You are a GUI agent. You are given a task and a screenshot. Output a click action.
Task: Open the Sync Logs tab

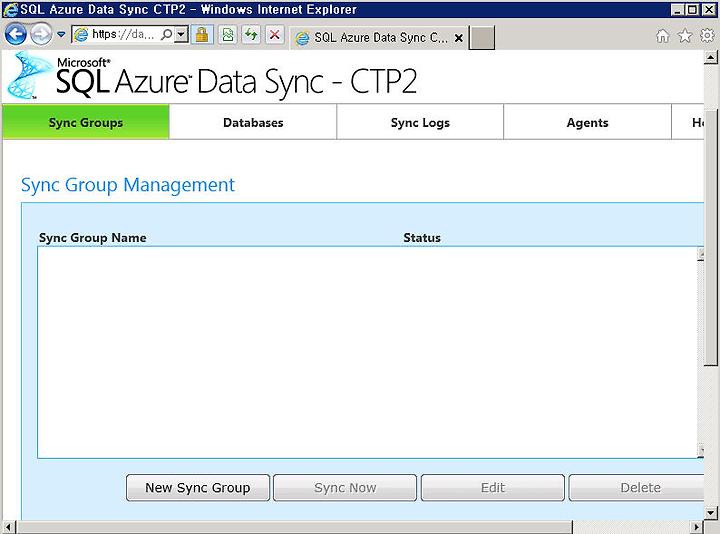pos(420,122)
